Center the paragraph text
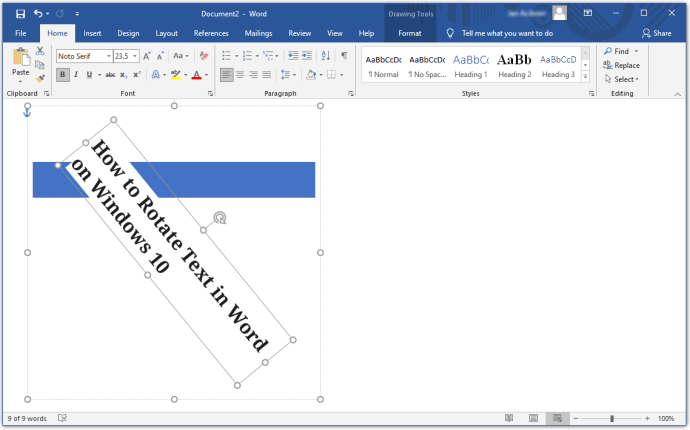Image resolution: width=690 pixels, height=430 pixels. pos(240,75)
